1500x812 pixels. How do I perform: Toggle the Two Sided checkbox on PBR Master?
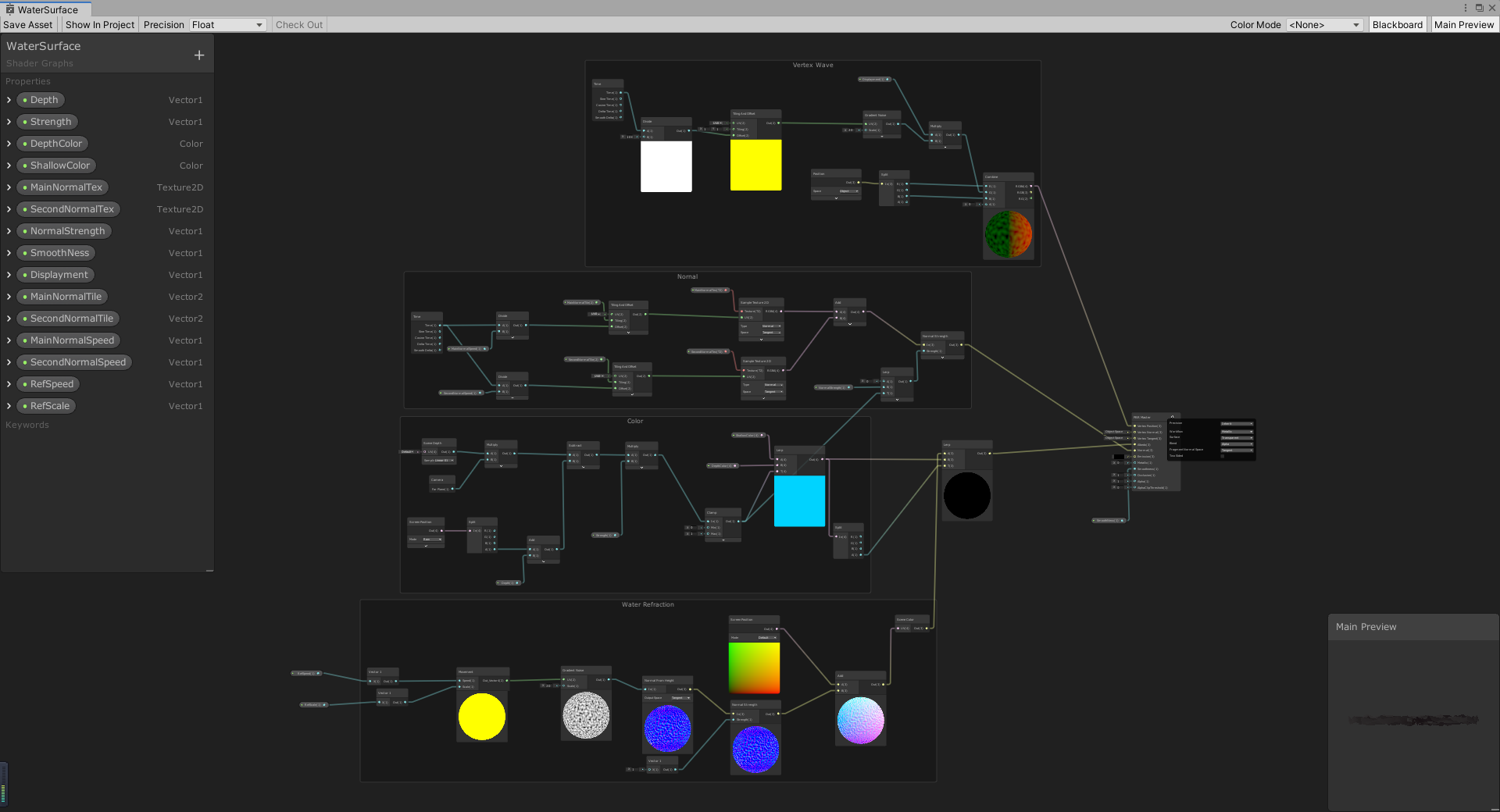(x=1223, y=456)
